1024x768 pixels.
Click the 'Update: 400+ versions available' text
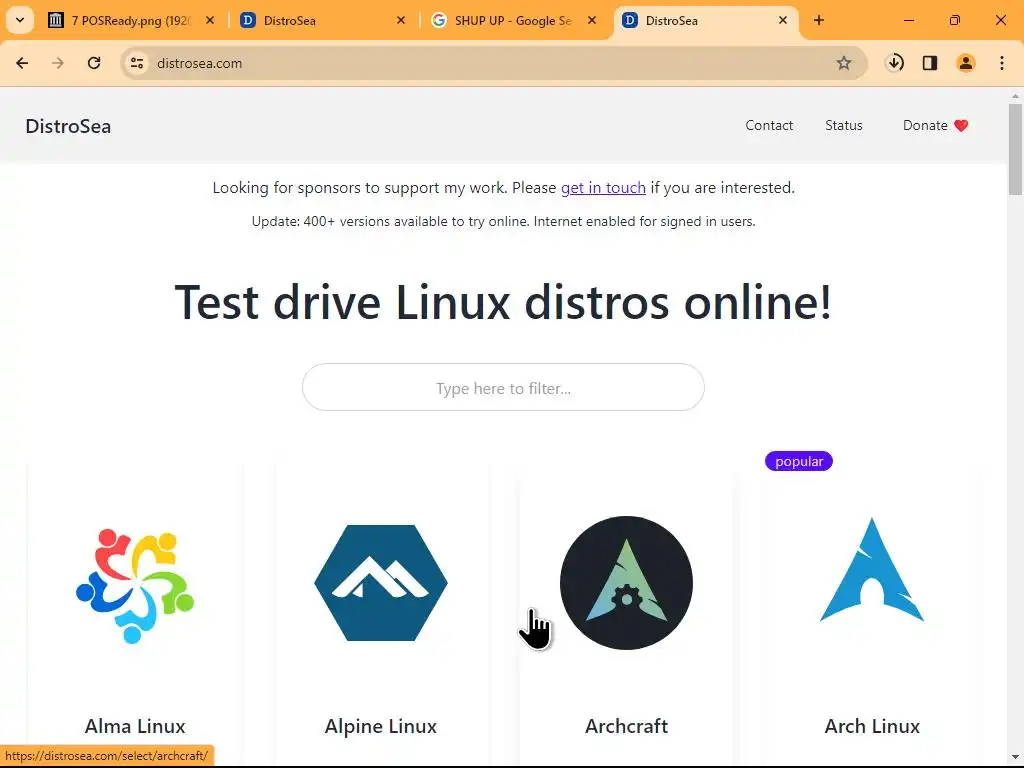pyautogui.click(x=503, y=221)
